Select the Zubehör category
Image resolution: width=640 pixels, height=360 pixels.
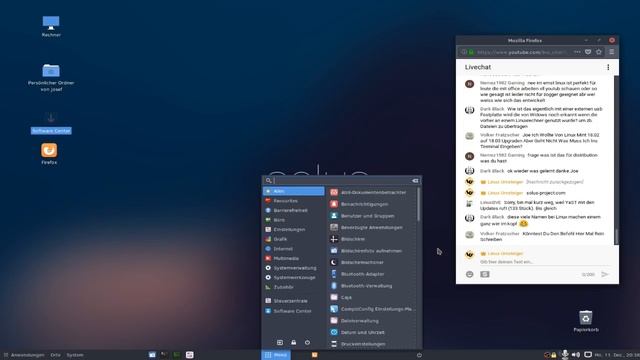pos(293,287)
